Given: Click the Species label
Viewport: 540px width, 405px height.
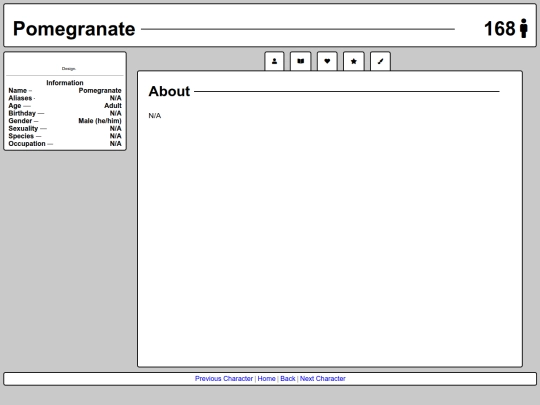Looking at the screenshot, I should [21, 136].
